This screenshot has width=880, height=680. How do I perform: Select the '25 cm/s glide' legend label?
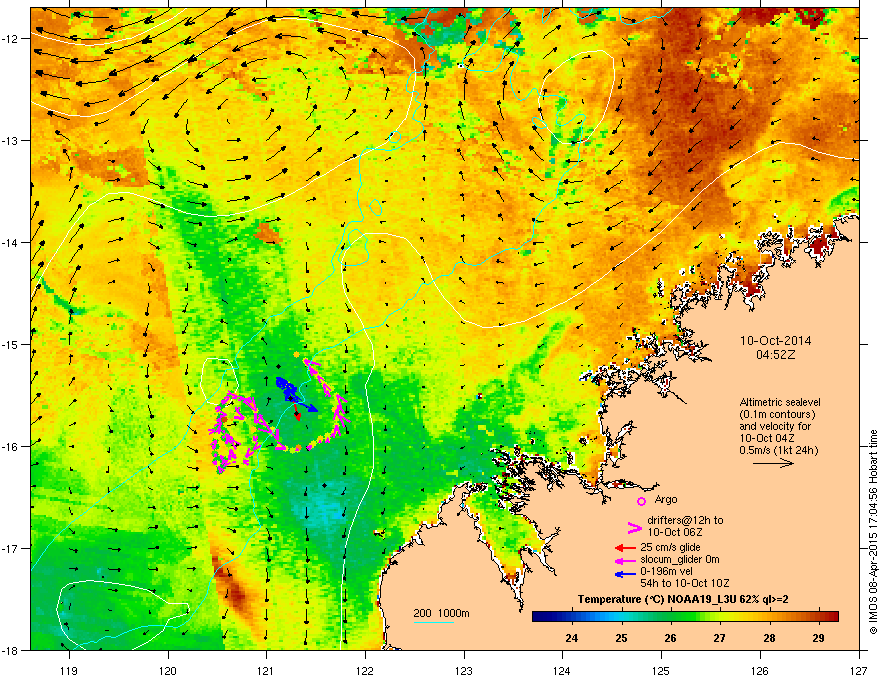[x=670, y=547]
